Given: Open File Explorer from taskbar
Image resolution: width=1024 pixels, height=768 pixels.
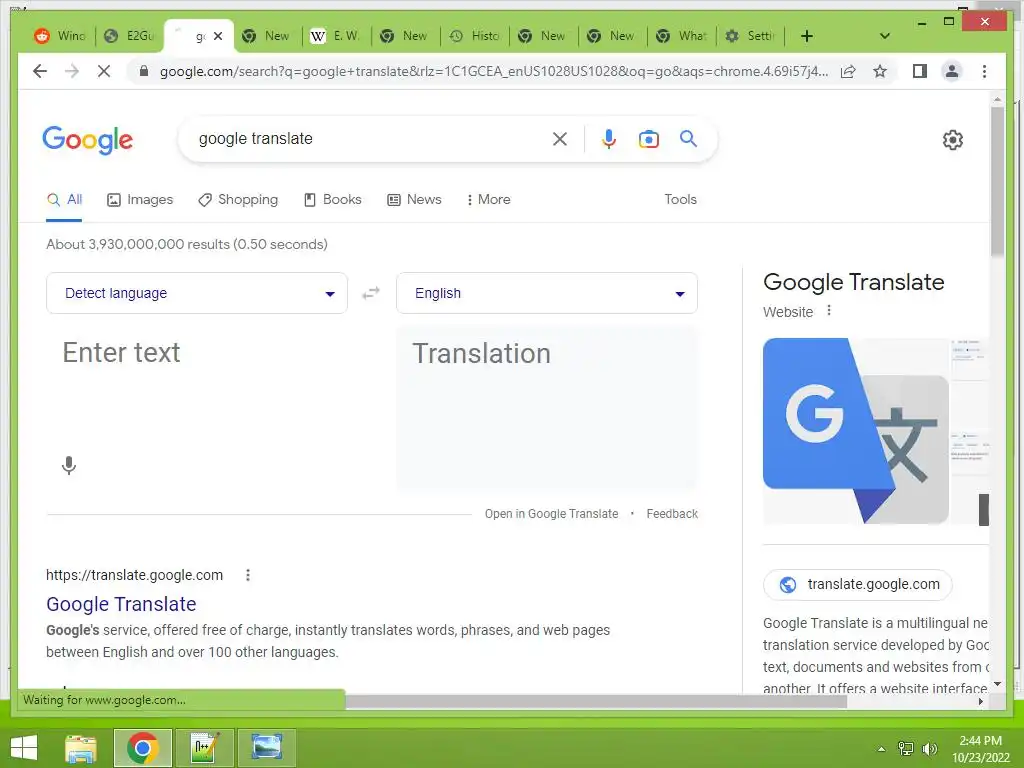Looking at the screenshot, I should 81,748.
